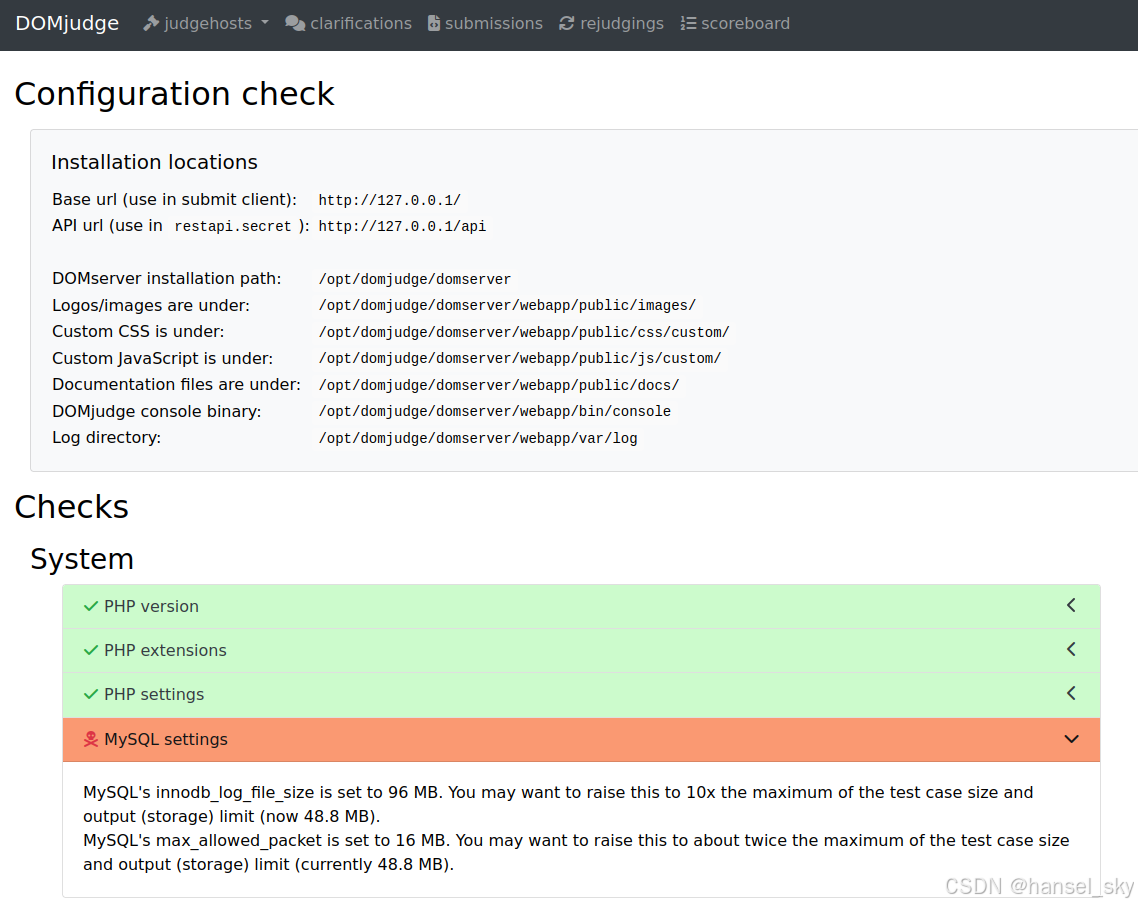Click the judgehosts wrench icon
Viewport: 1138px width, 906px height.
coord(151,23)
